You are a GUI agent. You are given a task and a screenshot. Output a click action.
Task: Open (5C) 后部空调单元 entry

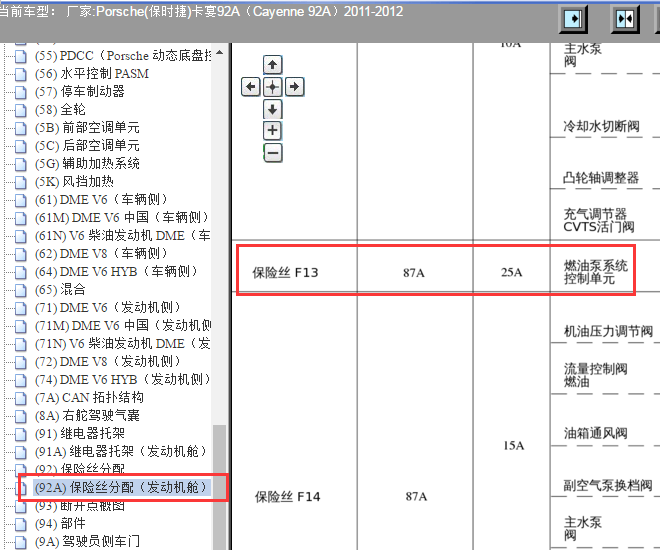pos(87,146)
